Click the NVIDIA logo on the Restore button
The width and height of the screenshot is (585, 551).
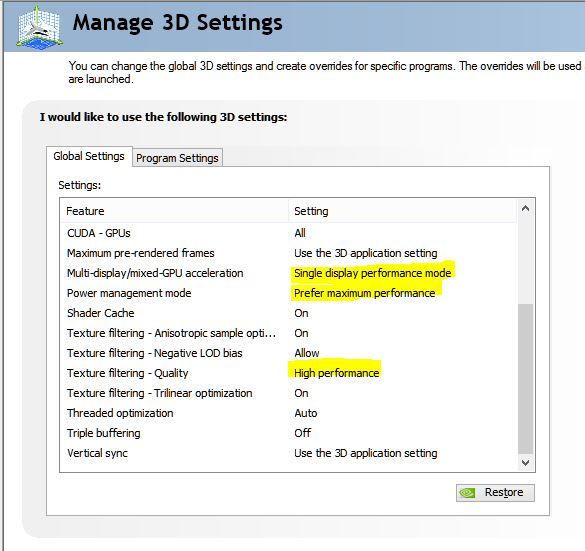pos(467,493)
